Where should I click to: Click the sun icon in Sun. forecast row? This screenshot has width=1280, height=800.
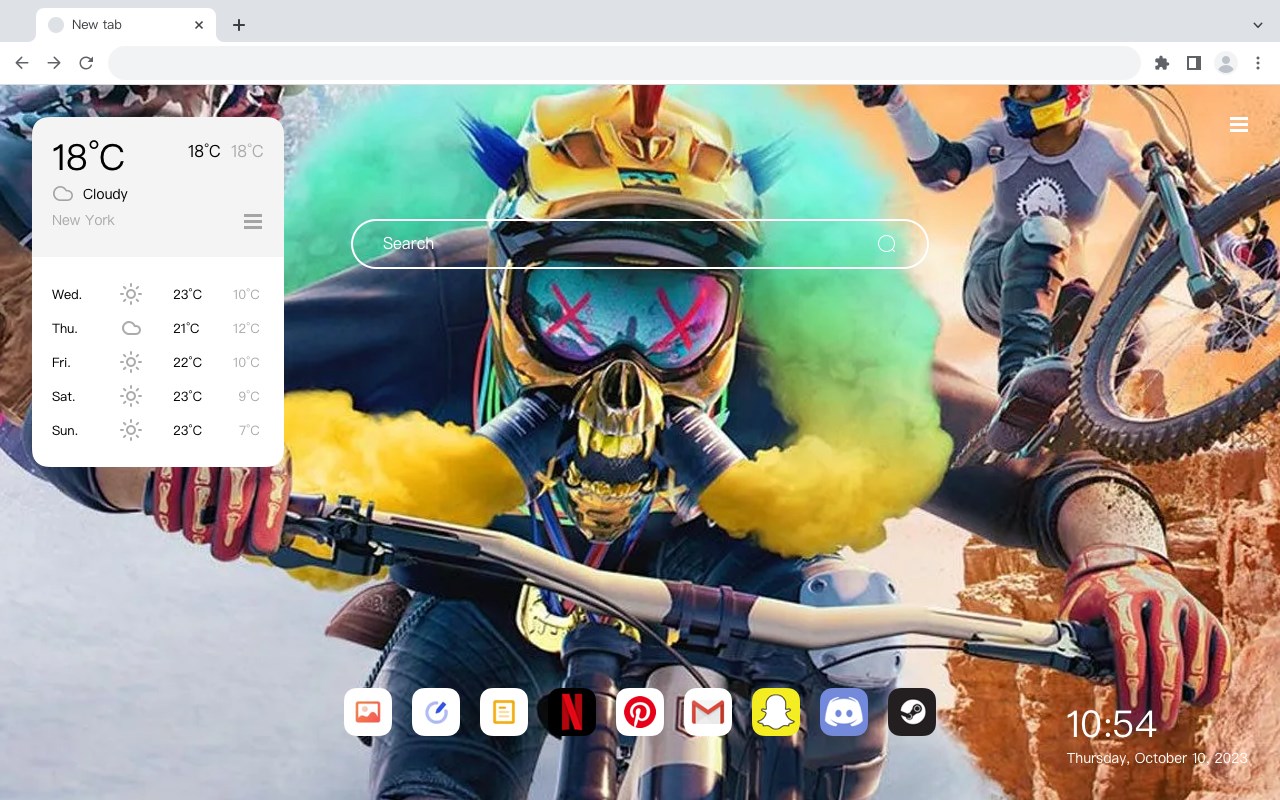[131, 430]
